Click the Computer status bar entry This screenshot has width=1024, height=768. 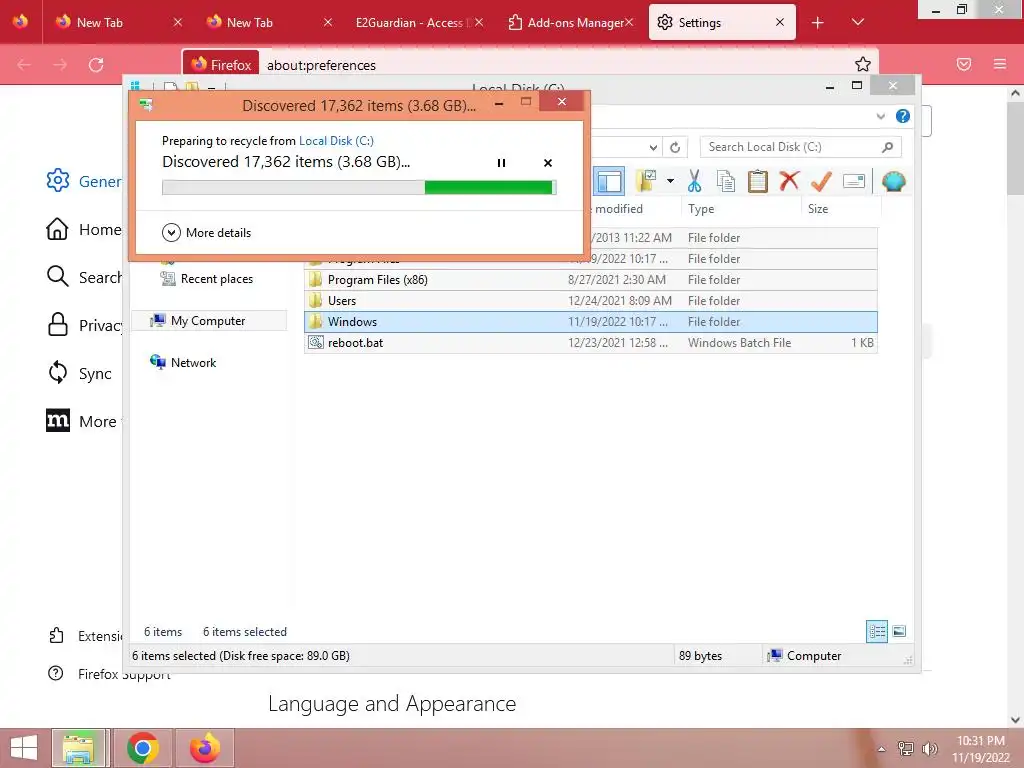pyautogui.click(x=805, y=656)
